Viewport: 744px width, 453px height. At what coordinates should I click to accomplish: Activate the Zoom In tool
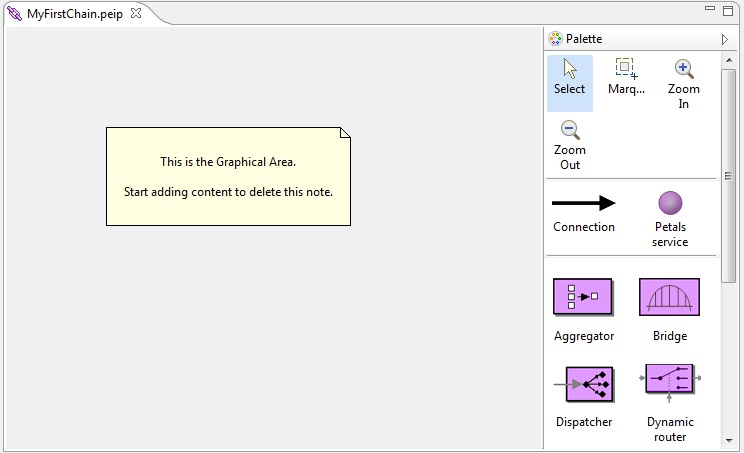[x=684, y=78]
